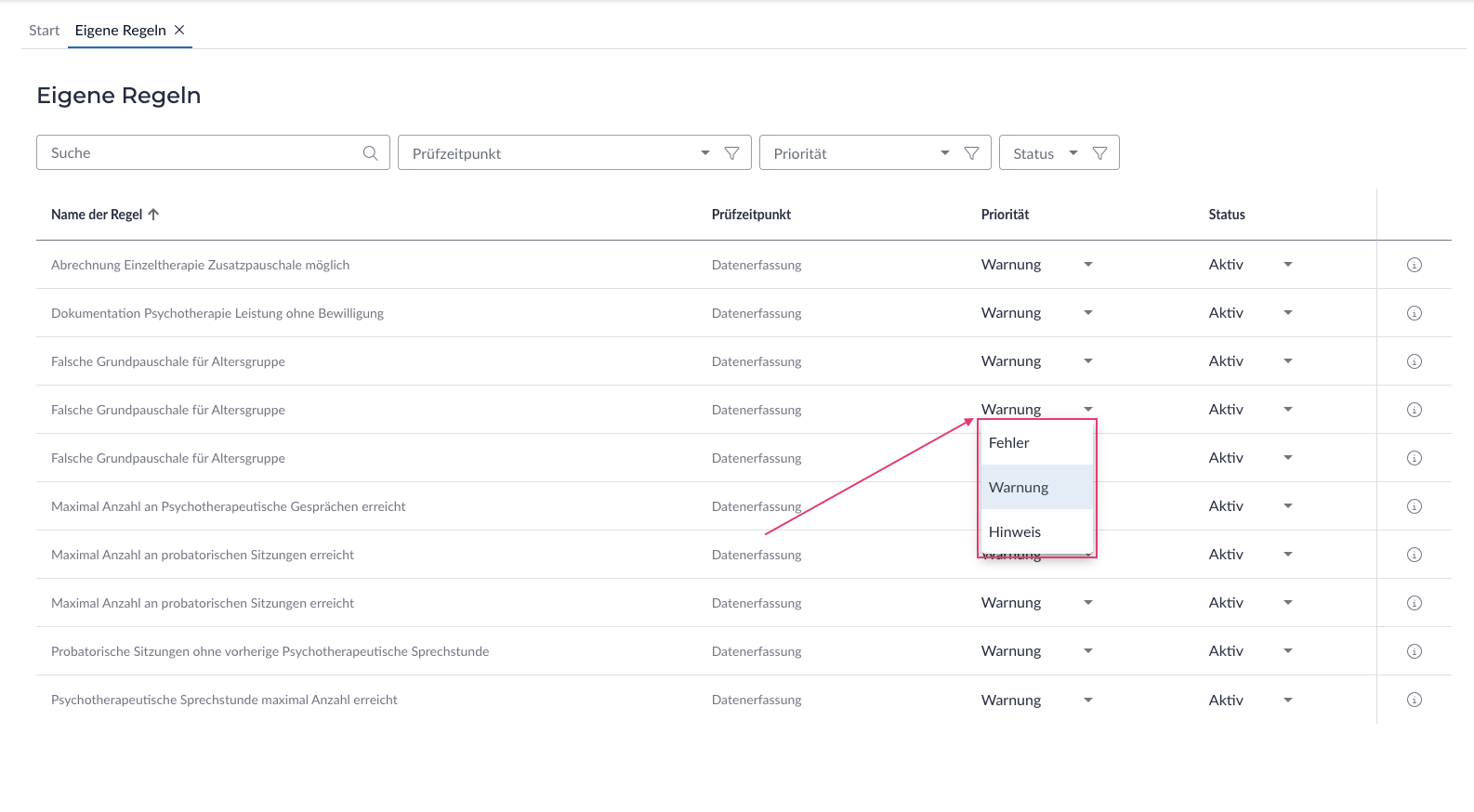Select Fehler in the priority list
1474x812 pixels.
[1009, 443]
